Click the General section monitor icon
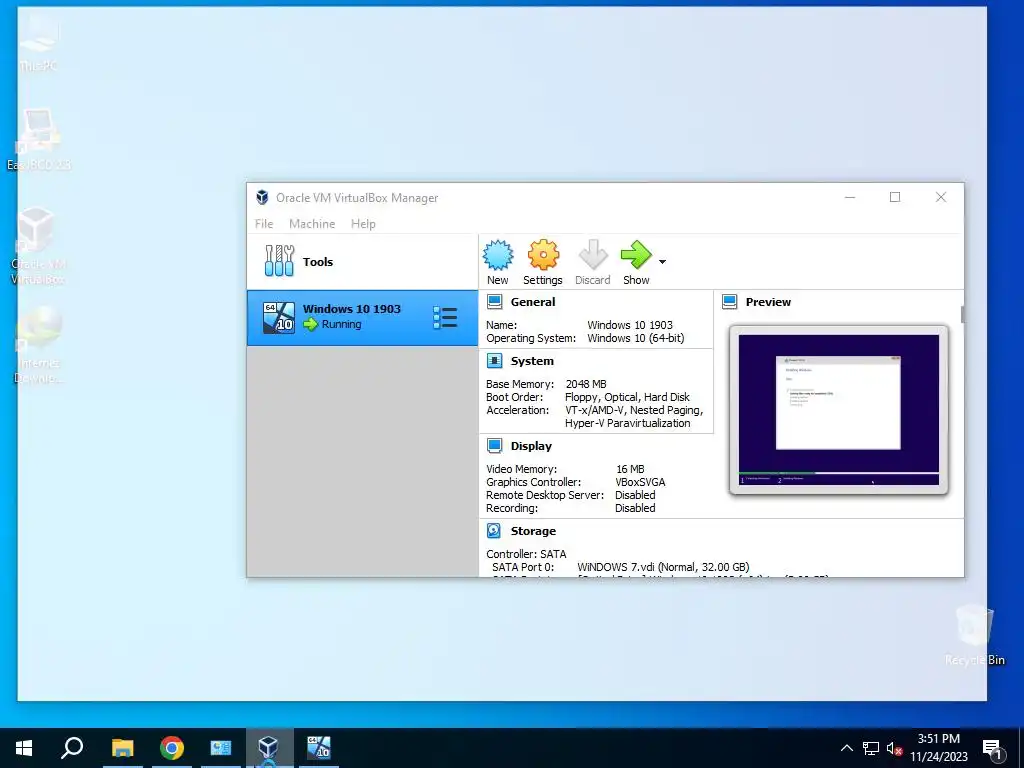The width and height of the screenshot is (1024, 768). (x=494, y=302)
